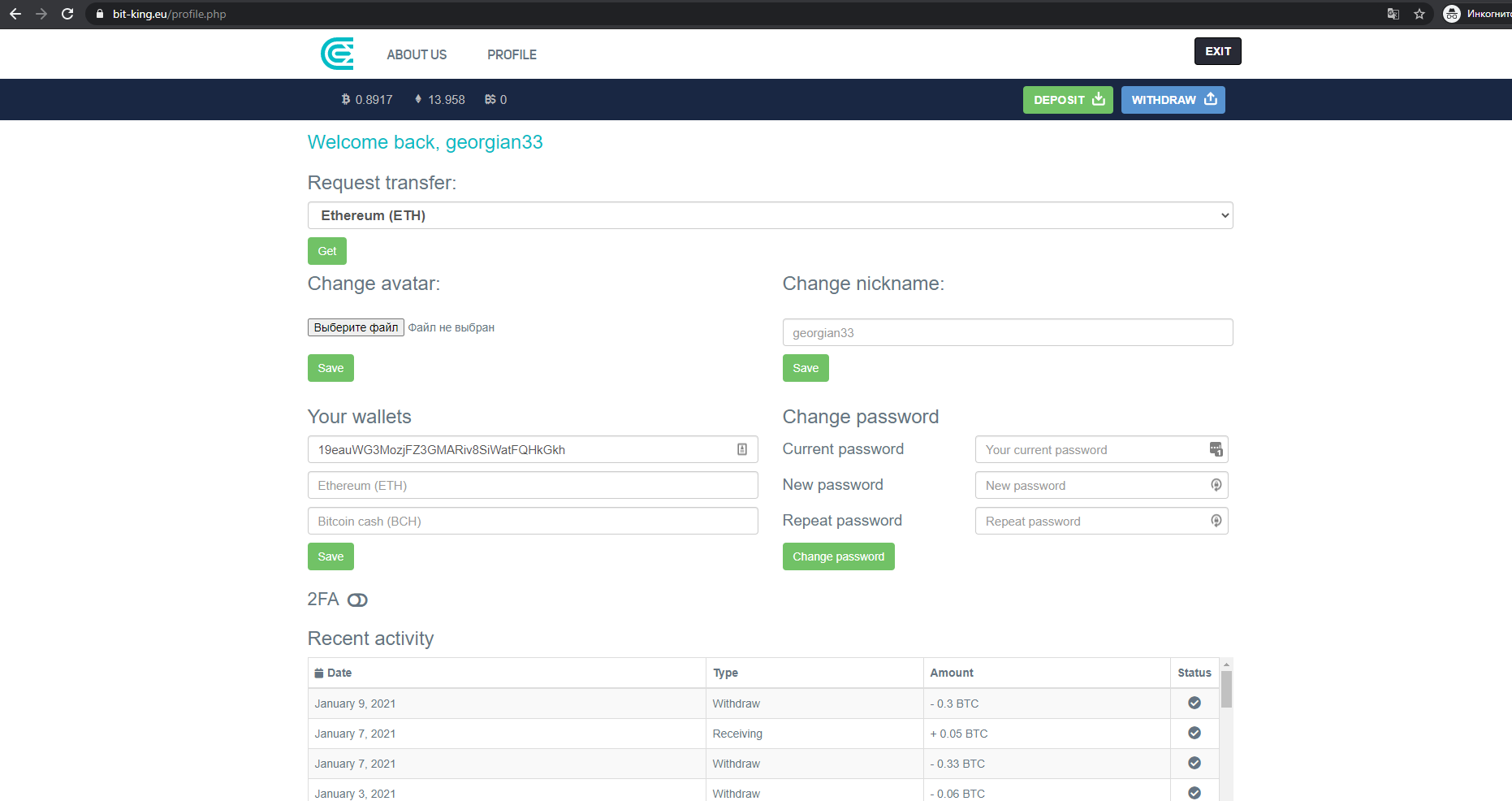Click the Receiving type cell
The image size is (1512, 801).
[814, 734]
